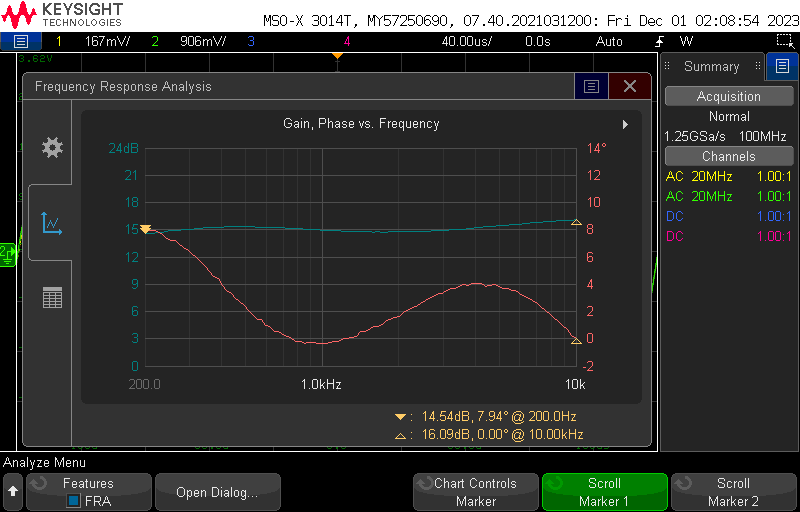
Task: Switch to the chart plot tab
Action: click(52, 222)
